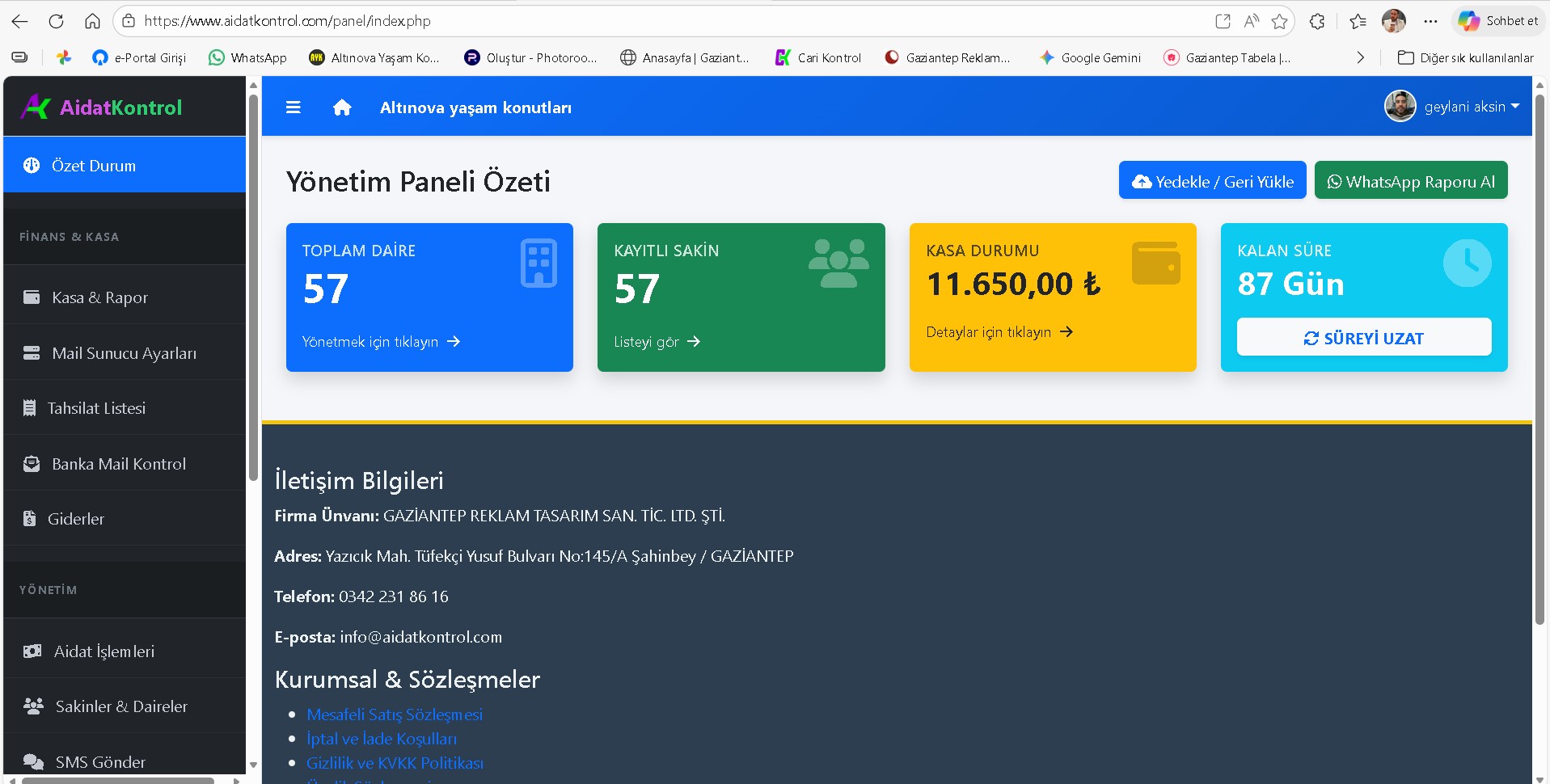Click the browser extensions puzzle icon
Screen dimensions: 1550x784
(x=1317, y=22)
